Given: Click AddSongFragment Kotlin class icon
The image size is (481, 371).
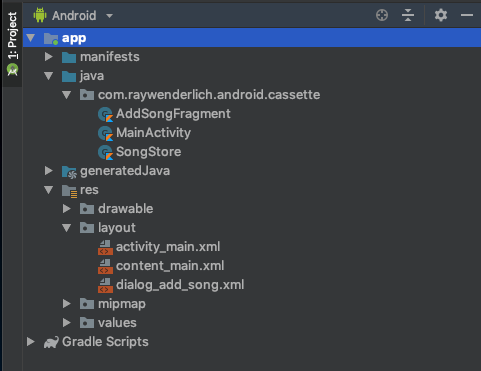Looking at the screenshot, I should 105,114.
